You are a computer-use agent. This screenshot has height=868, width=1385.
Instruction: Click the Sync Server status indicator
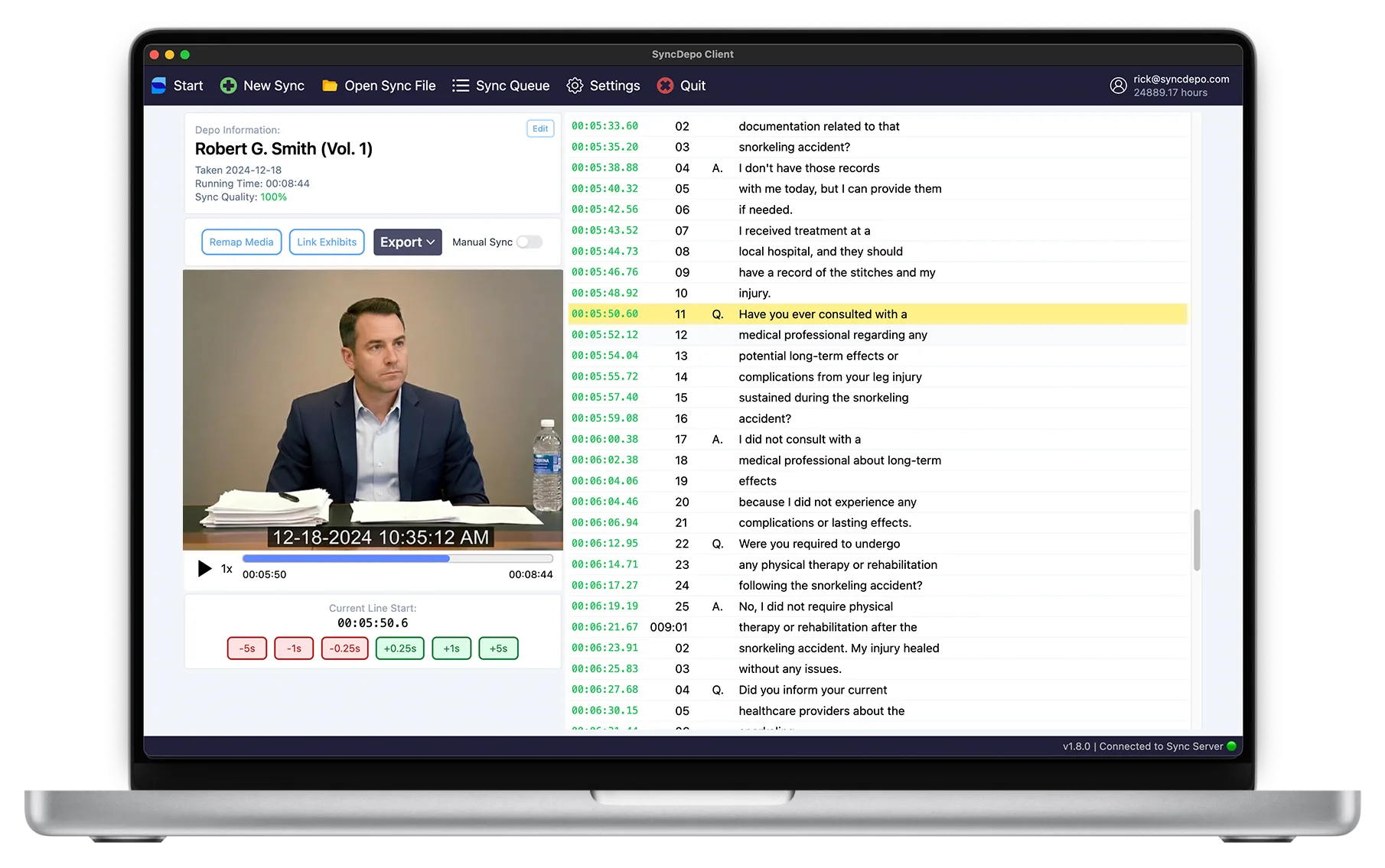[x=1231, y=746]
